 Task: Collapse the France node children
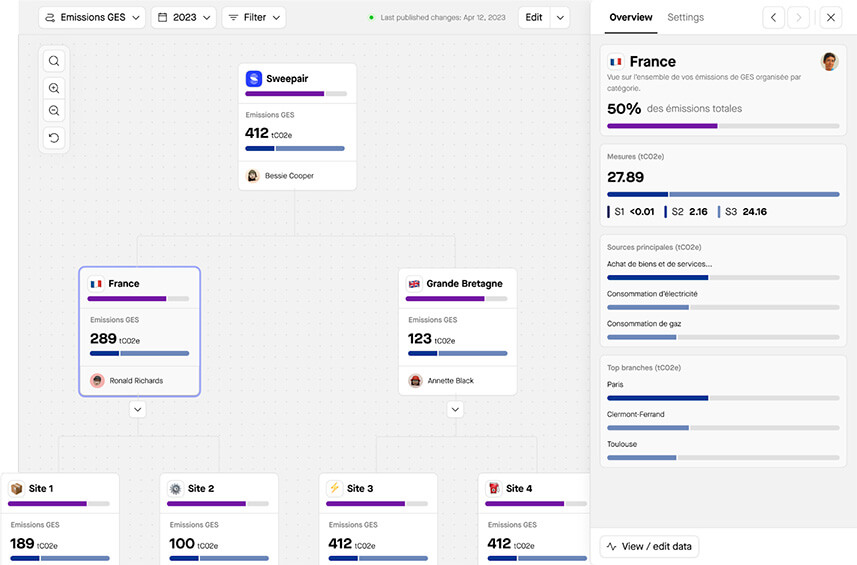pos(138,409)
